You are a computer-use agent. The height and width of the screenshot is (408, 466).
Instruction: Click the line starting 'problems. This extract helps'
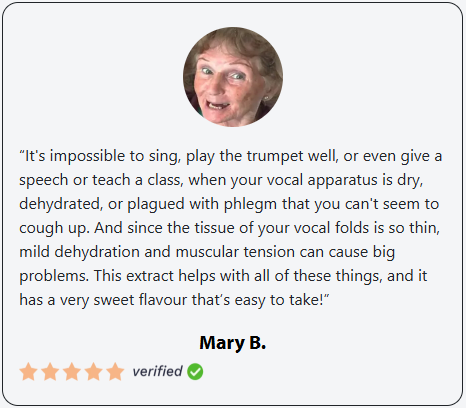click(x=223, y=276)
